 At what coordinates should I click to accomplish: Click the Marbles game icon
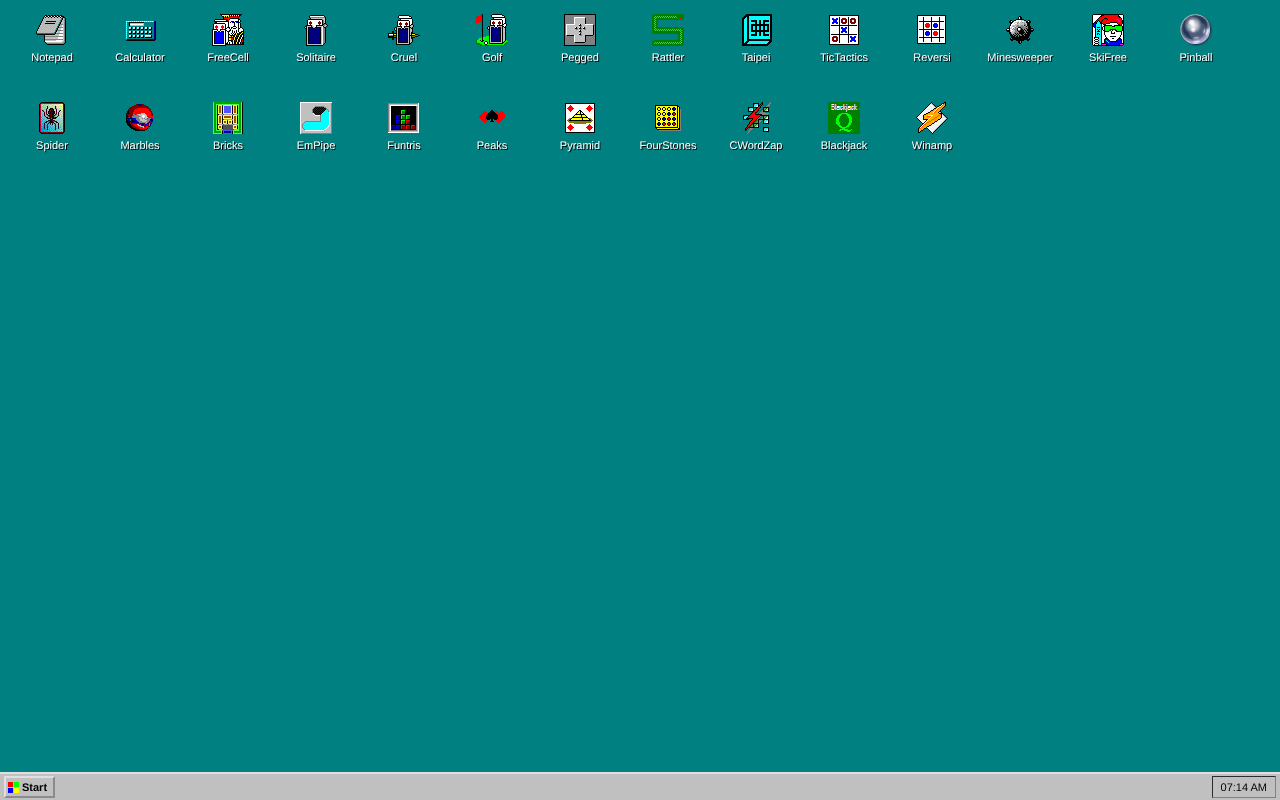[x=140, y=118]
